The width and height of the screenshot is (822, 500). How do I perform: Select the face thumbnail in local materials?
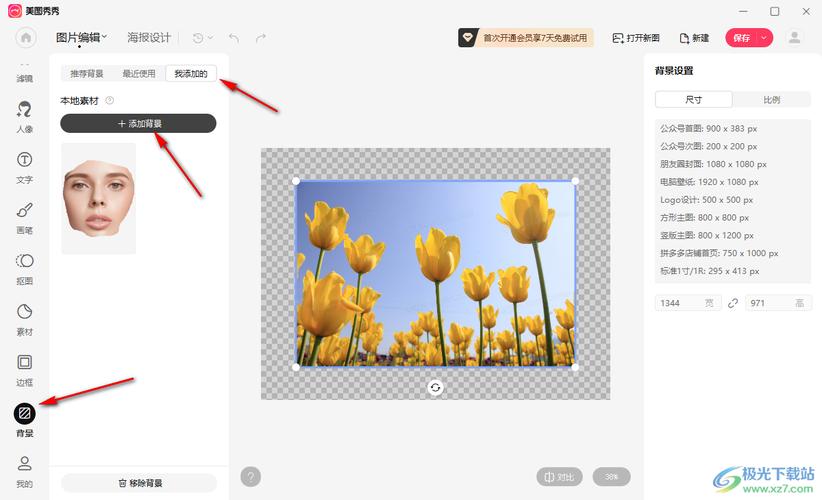click(x=98, y=197)
